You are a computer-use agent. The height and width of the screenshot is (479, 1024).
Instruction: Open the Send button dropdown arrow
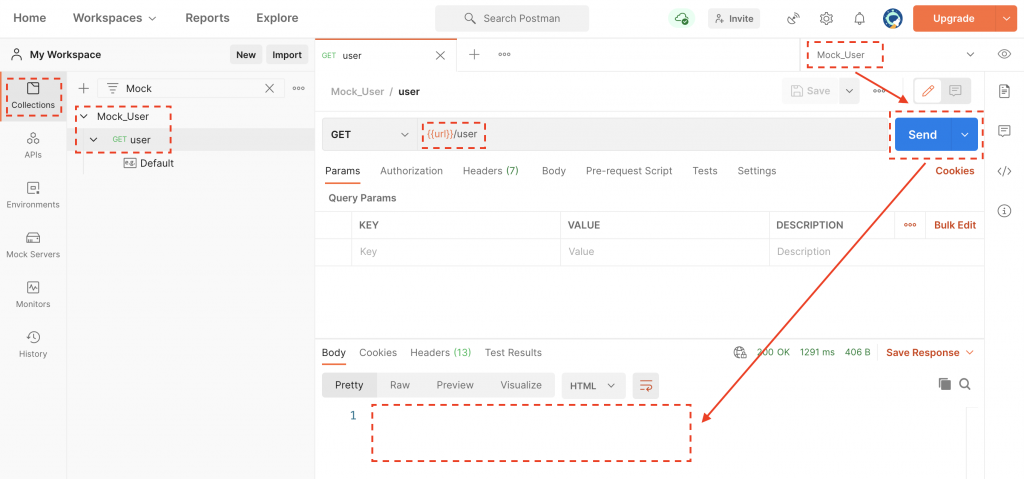click(965, 135)
